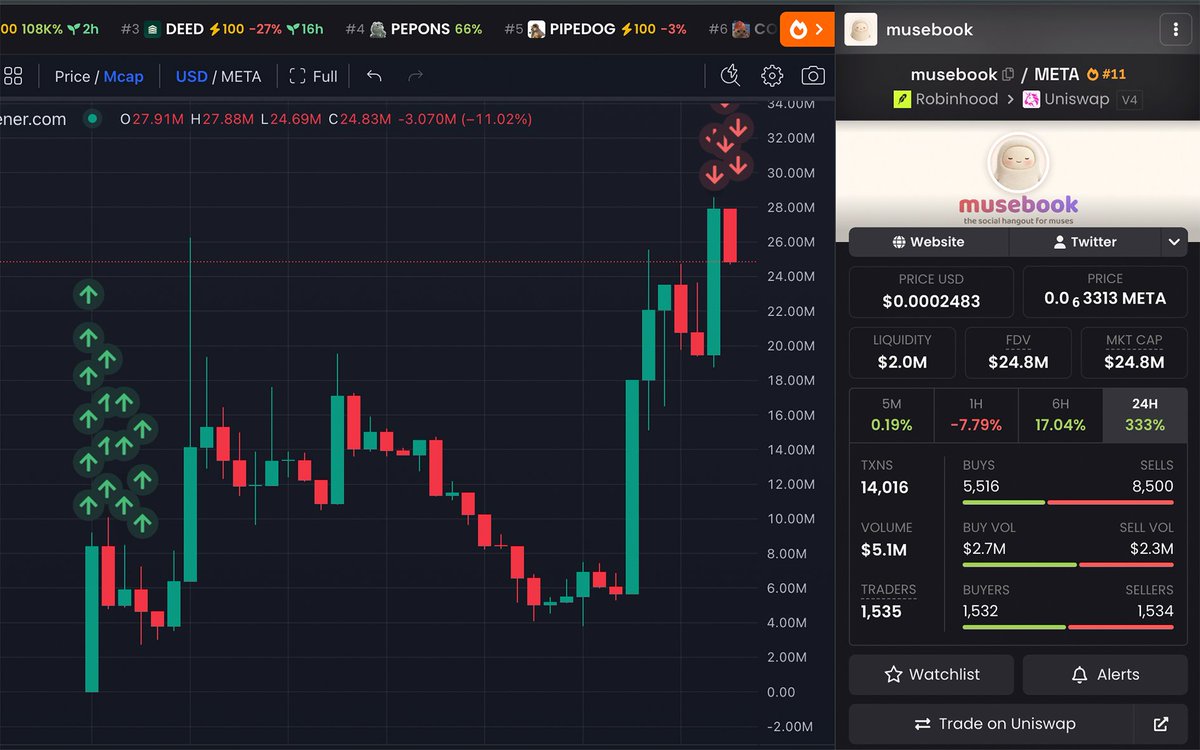Image resolution: width=1200 pixels, height=750 pixels.
Task: Click the musebook token avatar in header
Action: click(861, 30)
